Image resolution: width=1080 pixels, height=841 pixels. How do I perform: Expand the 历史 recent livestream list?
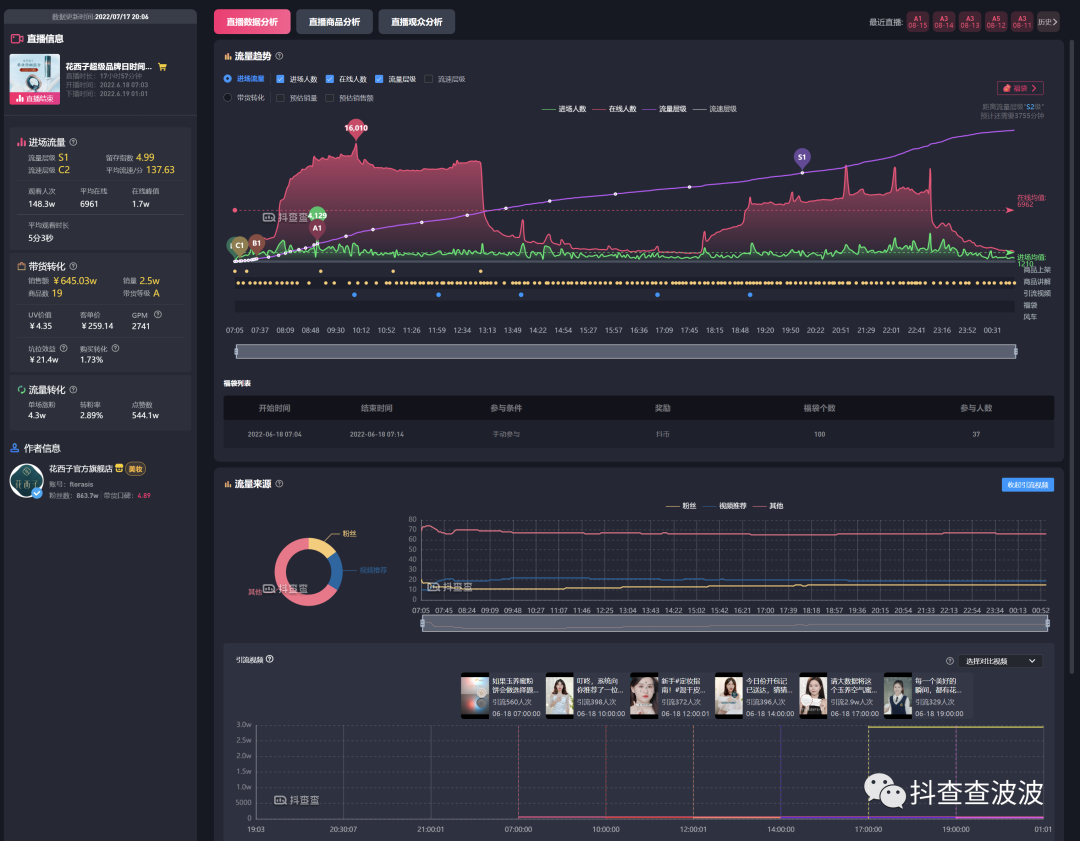click(x=1048, y=22)
